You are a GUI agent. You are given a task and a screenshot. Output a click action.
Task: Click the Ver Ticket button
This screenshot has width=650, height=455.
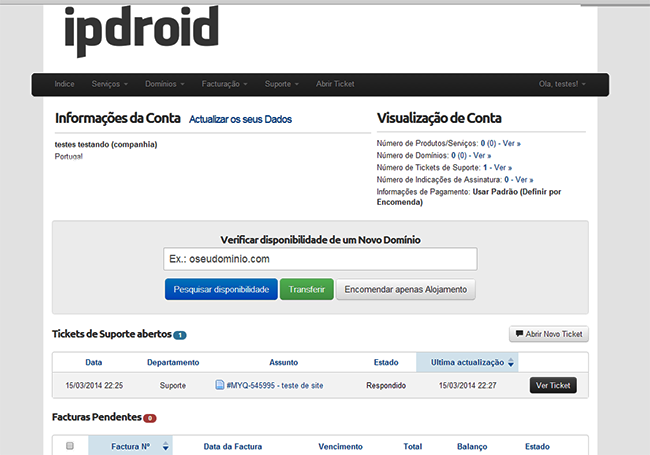(553, 385)
